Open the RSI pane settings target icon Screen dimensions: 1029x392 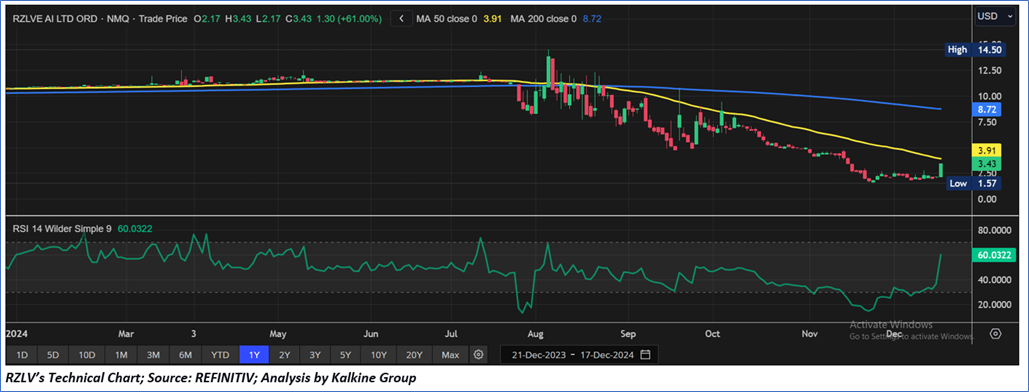(x=996, y=334)
